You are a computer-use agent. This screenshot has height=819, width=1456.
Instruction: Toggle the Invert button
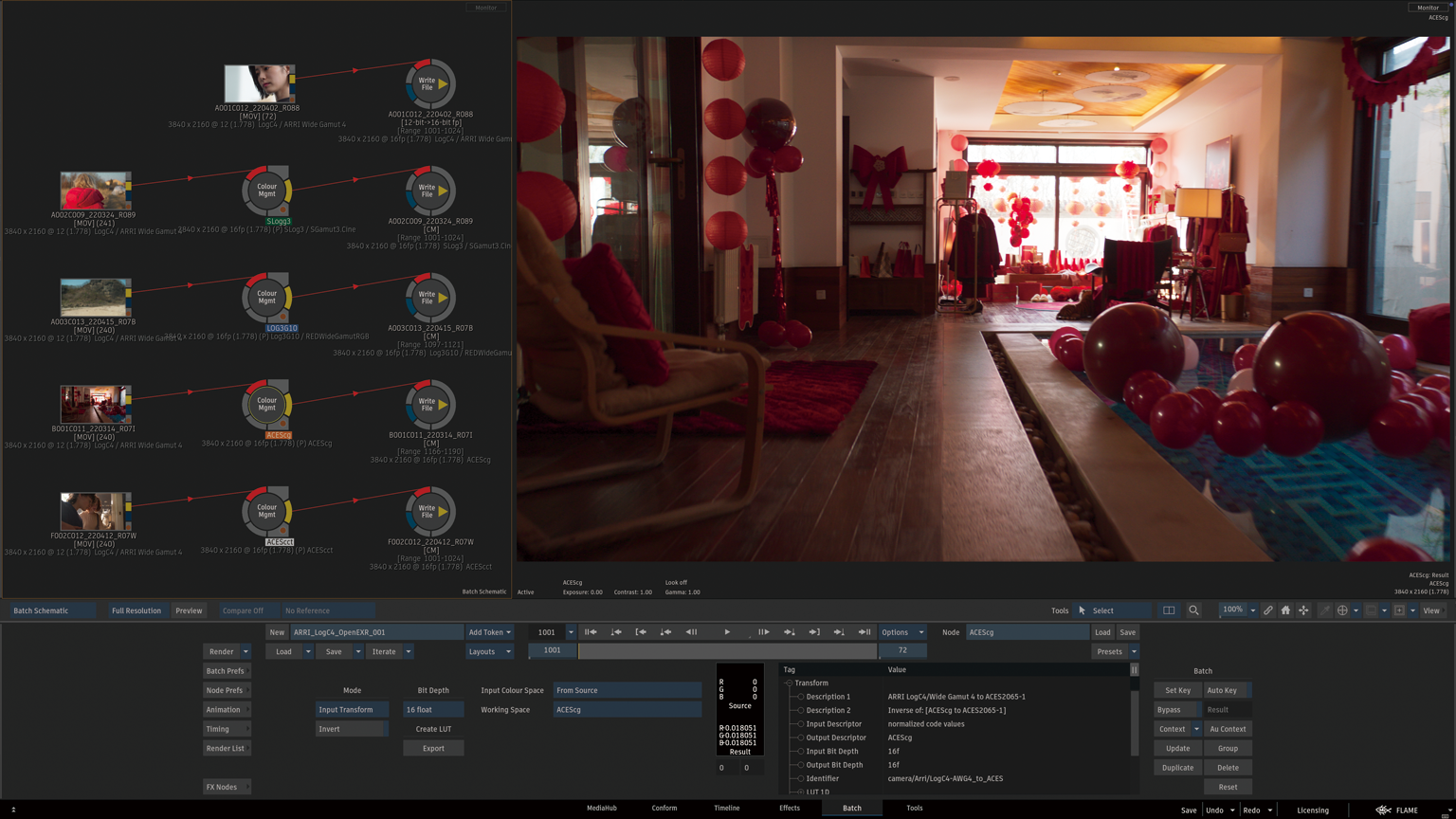(351, 729)
